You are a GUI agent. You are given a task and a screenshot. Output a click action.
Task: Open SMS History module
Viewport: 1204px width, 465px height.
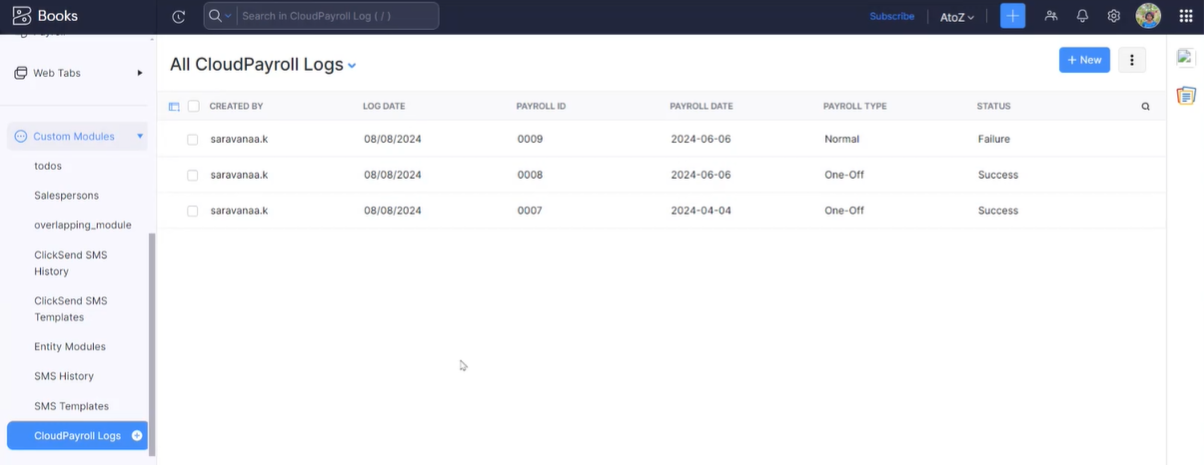(x=64, y=376)
